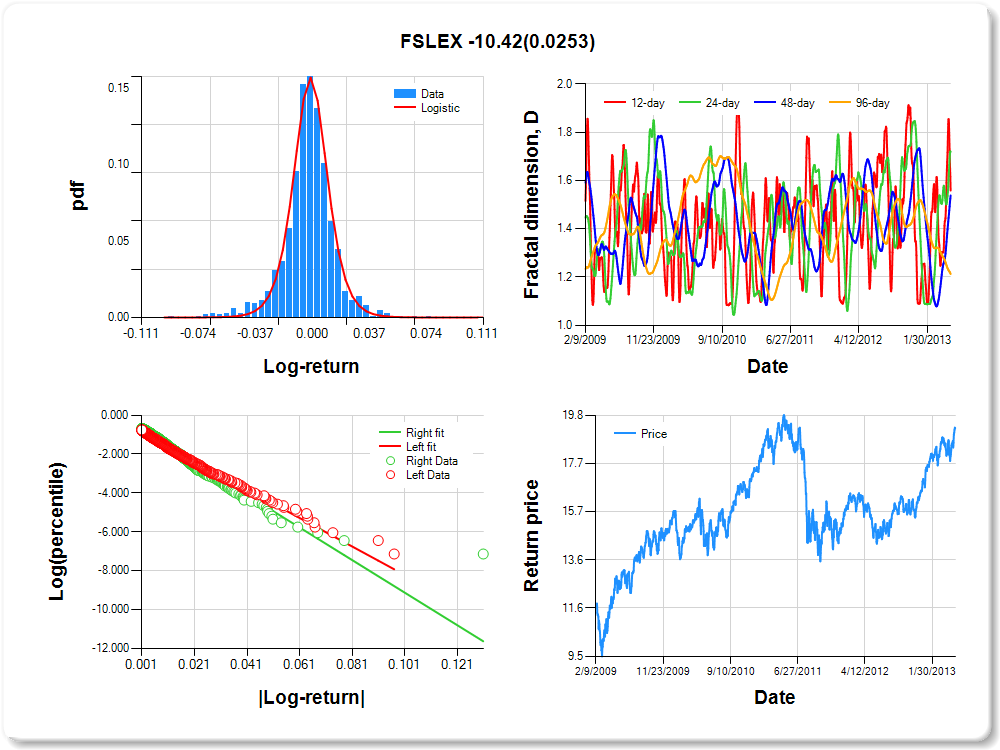The height and width of the screenshot is (750, 1000).
Task: Click the |Log-return| axis title
Action: point(311,697)
